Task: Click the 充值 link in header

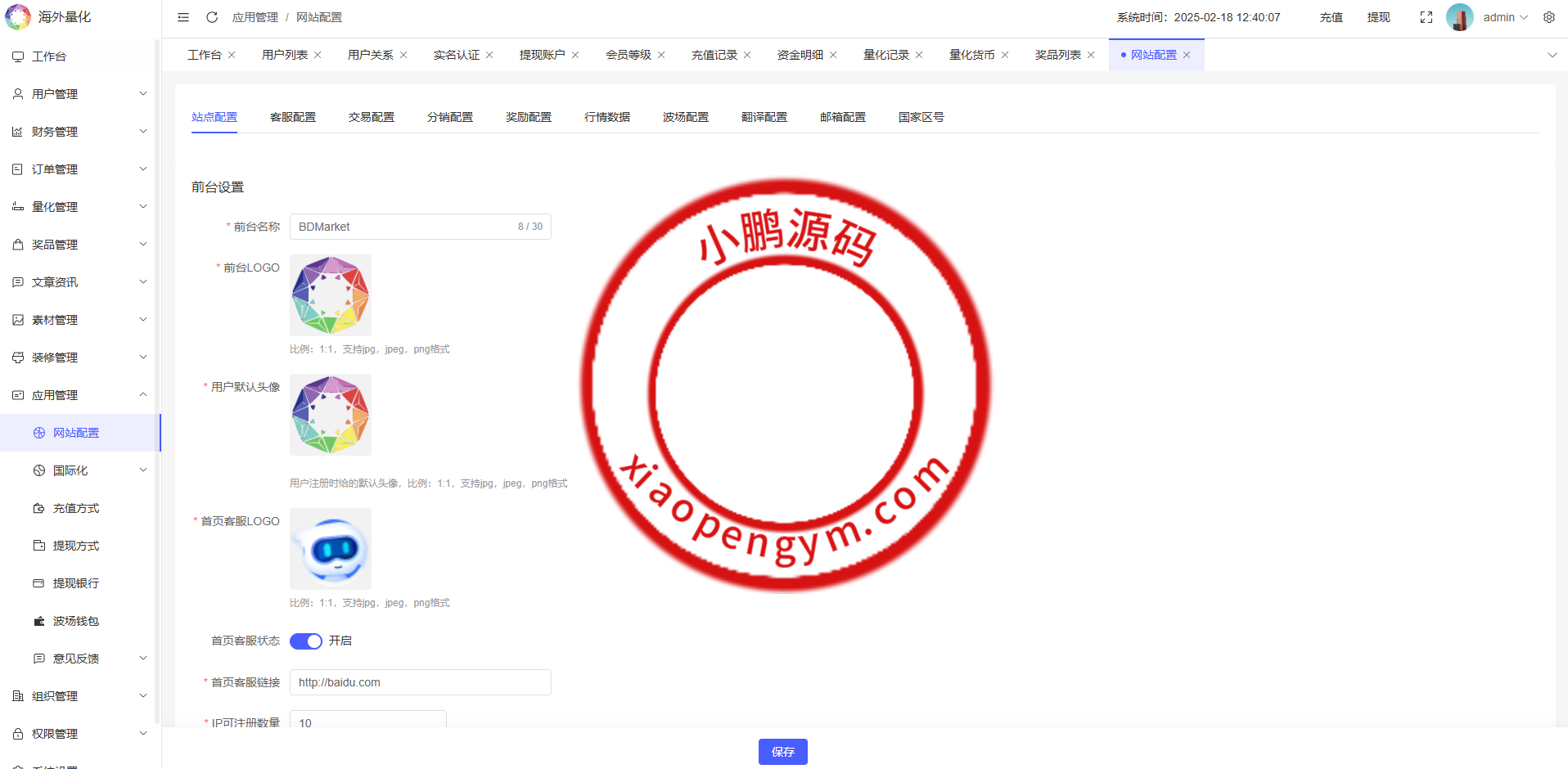Action: point(1331,17)
